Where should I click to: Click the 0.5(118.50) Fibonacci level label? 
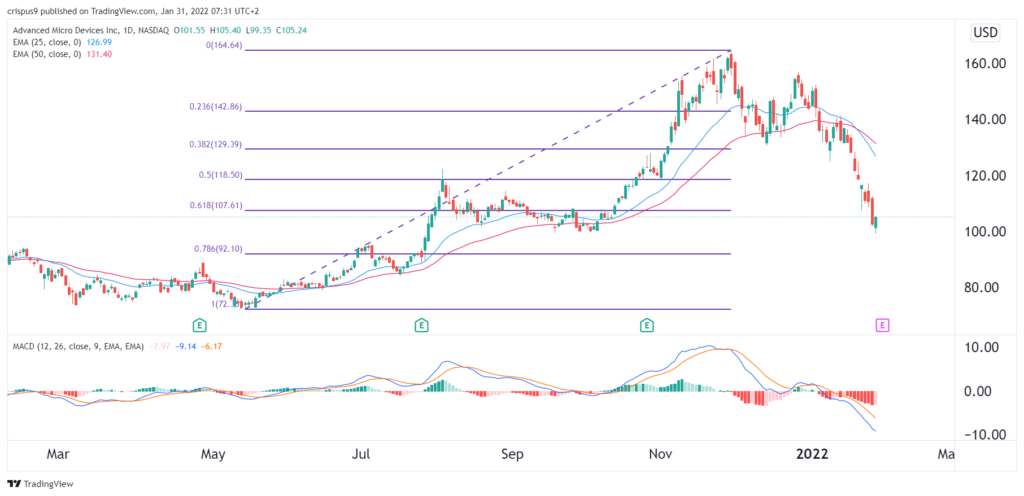click(223, 174)
